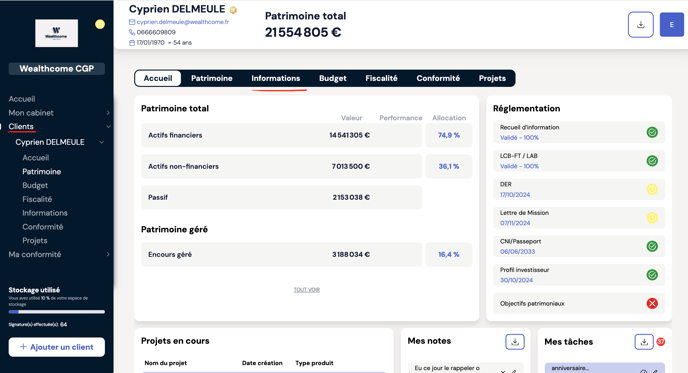Expand the Ma conformité sidebar chevron
This screenshot has width=688, height=373.
108,254
